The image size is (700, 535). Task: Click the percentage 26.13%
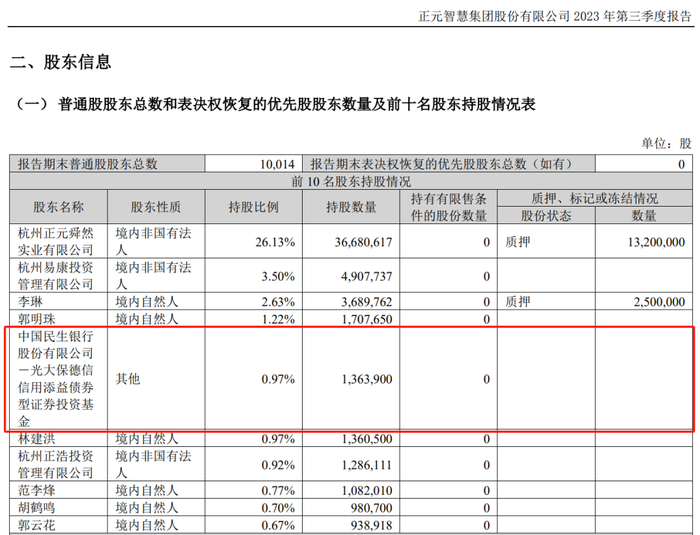point(275,242)
